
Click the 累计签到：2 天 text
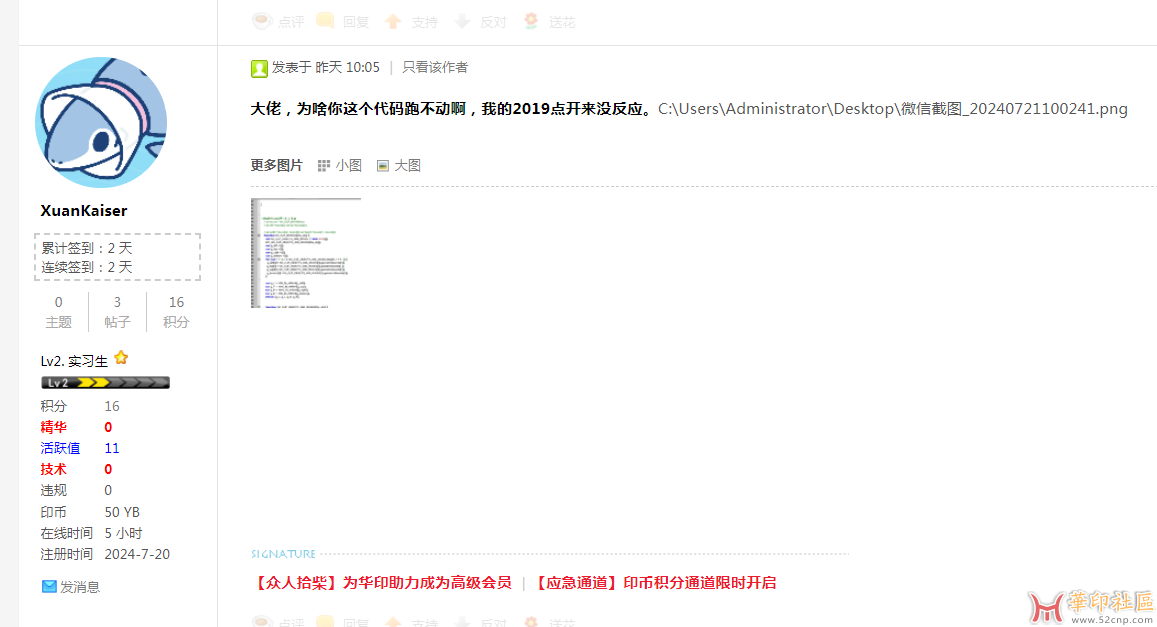tap(86, 248)
